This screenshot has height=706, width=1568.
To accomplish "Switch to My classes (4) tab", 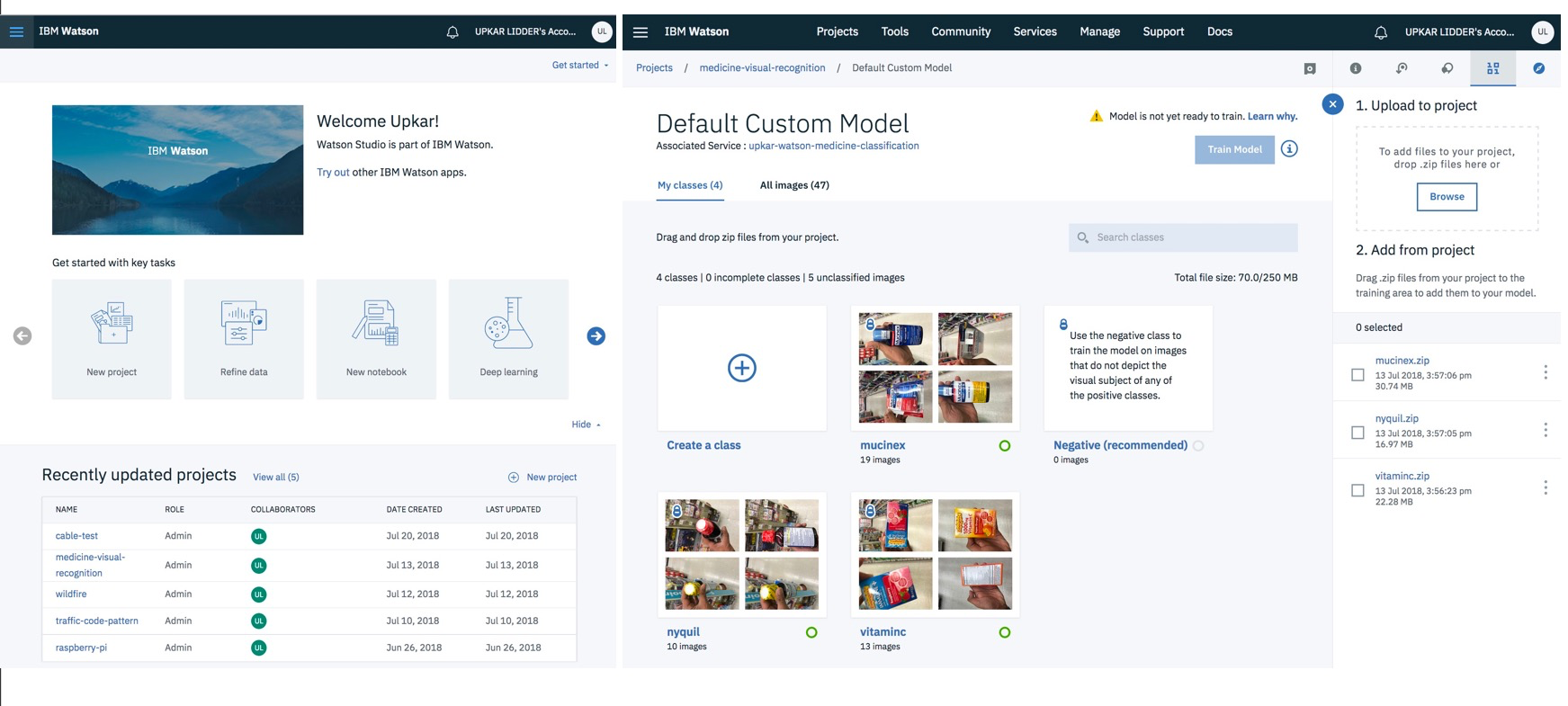I will (690, 185).
